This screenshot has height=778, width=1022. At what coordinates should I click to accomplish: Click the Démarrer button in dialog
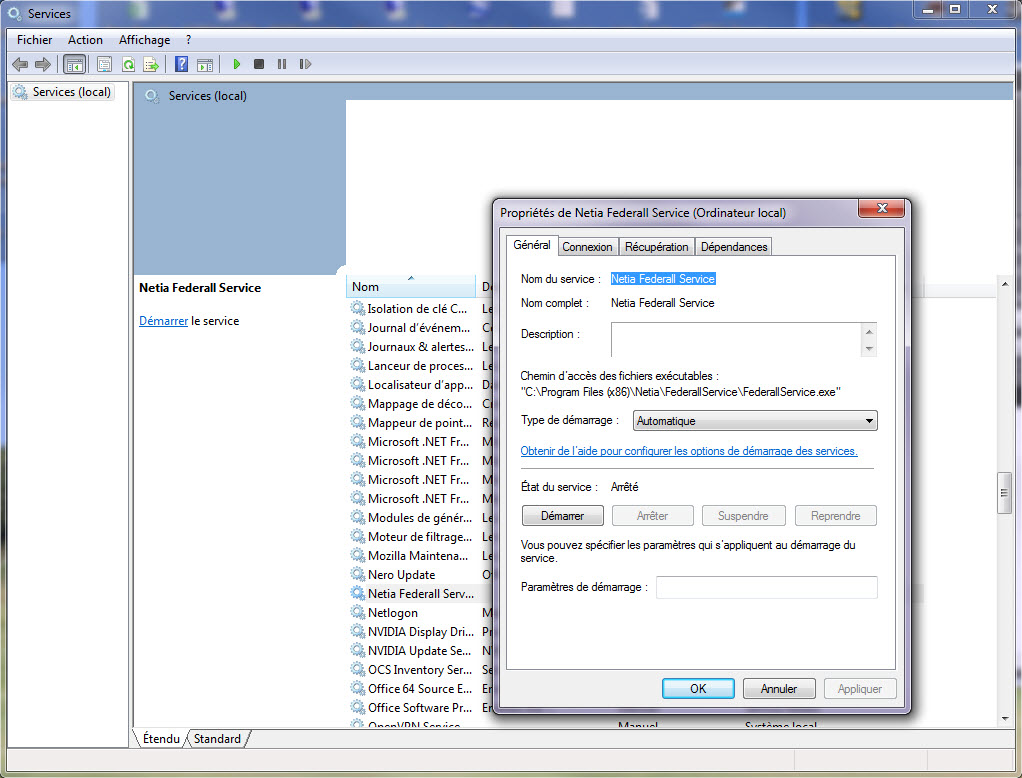(562, 516)
